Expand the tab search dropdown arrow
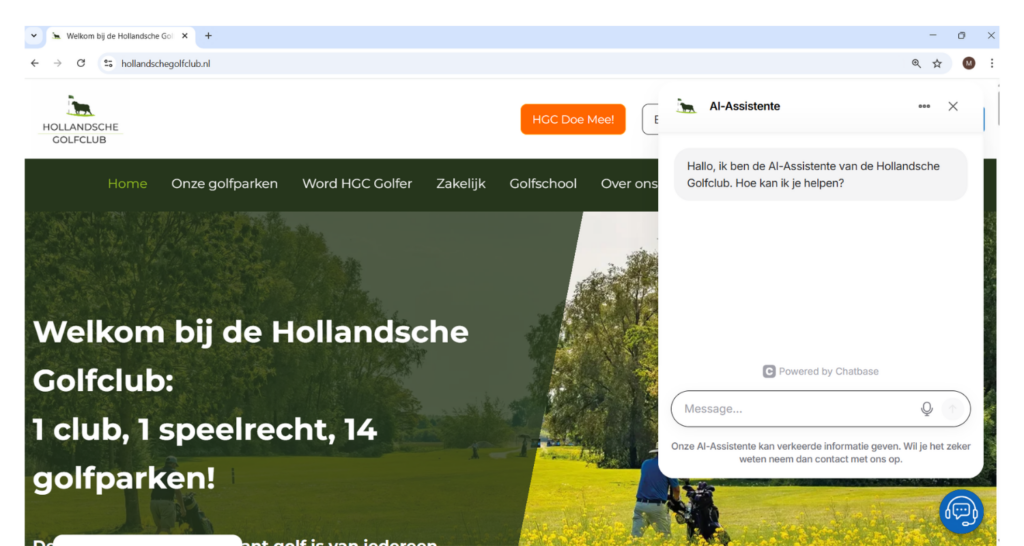This screenshot has height=546, width=1024. [x=34, y=35]
